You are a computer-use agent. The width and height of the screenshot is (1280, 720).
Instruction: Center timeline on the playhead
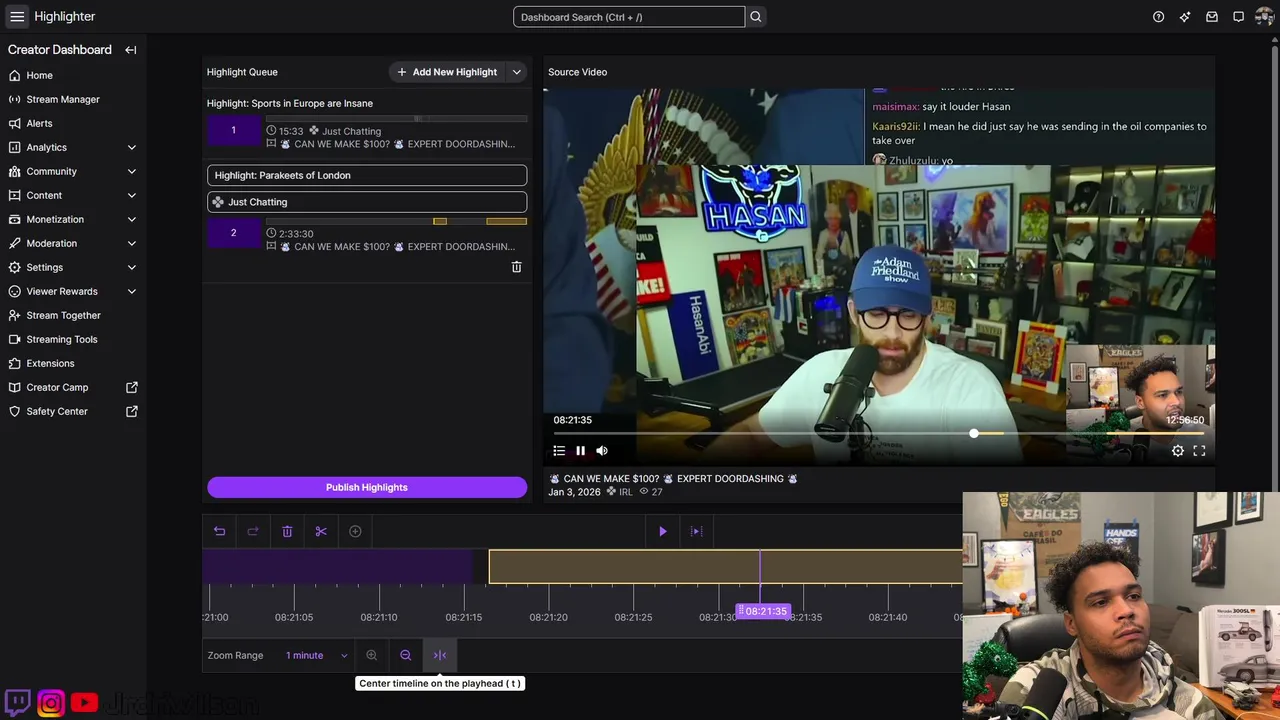tap(440, 656)
